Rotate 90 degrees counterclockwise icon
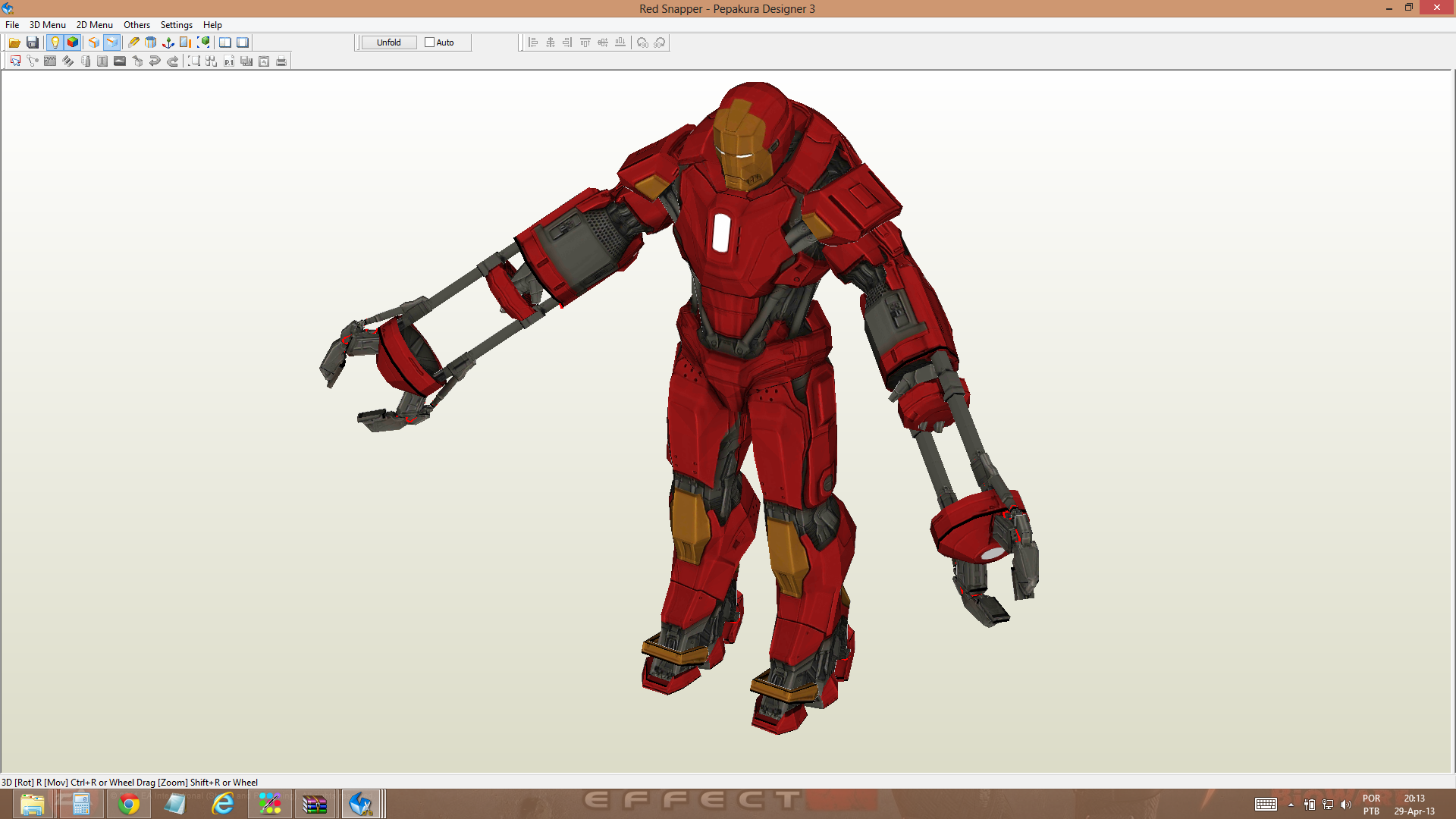The height and width of the screenshot is (819, 1456). coord(642,42)
